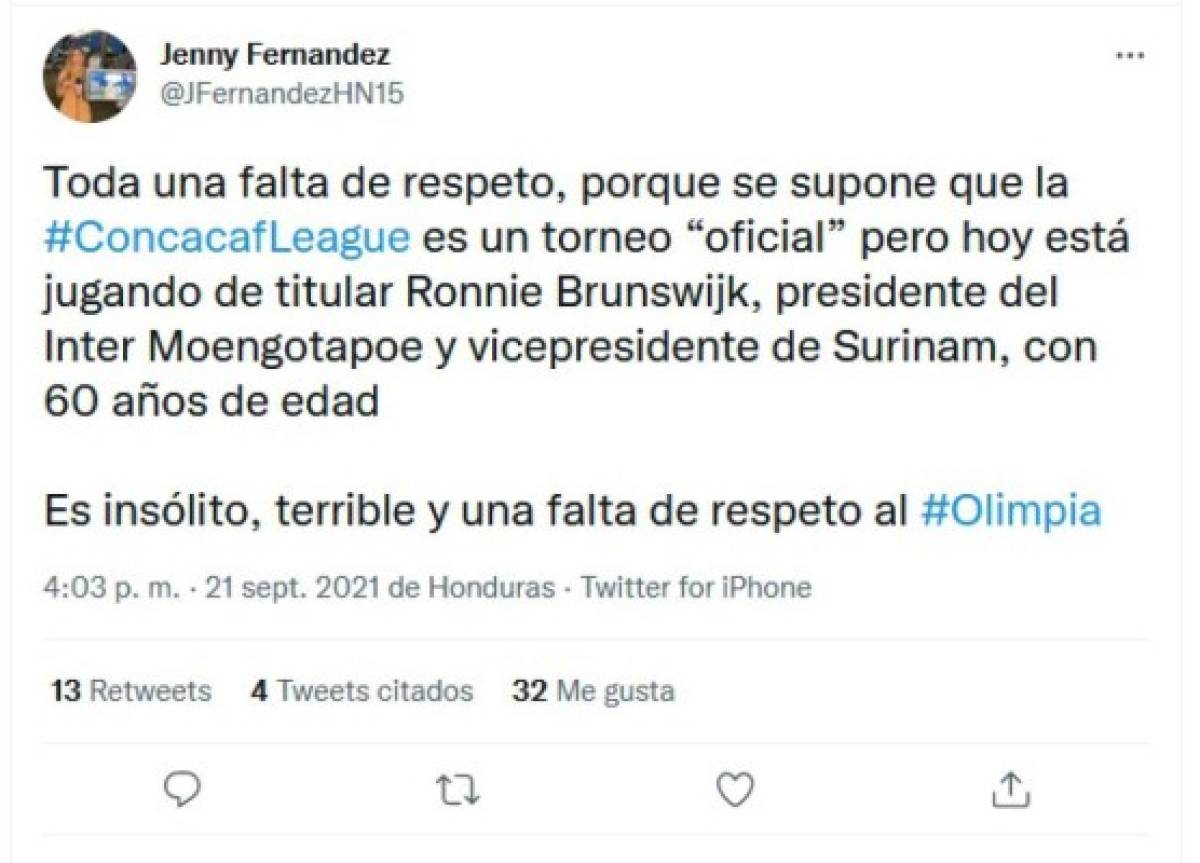Follow the #ConcacafLeague hashtag link
The width and height of the screenshot is (1200, 863).
[x=227, y=240]
